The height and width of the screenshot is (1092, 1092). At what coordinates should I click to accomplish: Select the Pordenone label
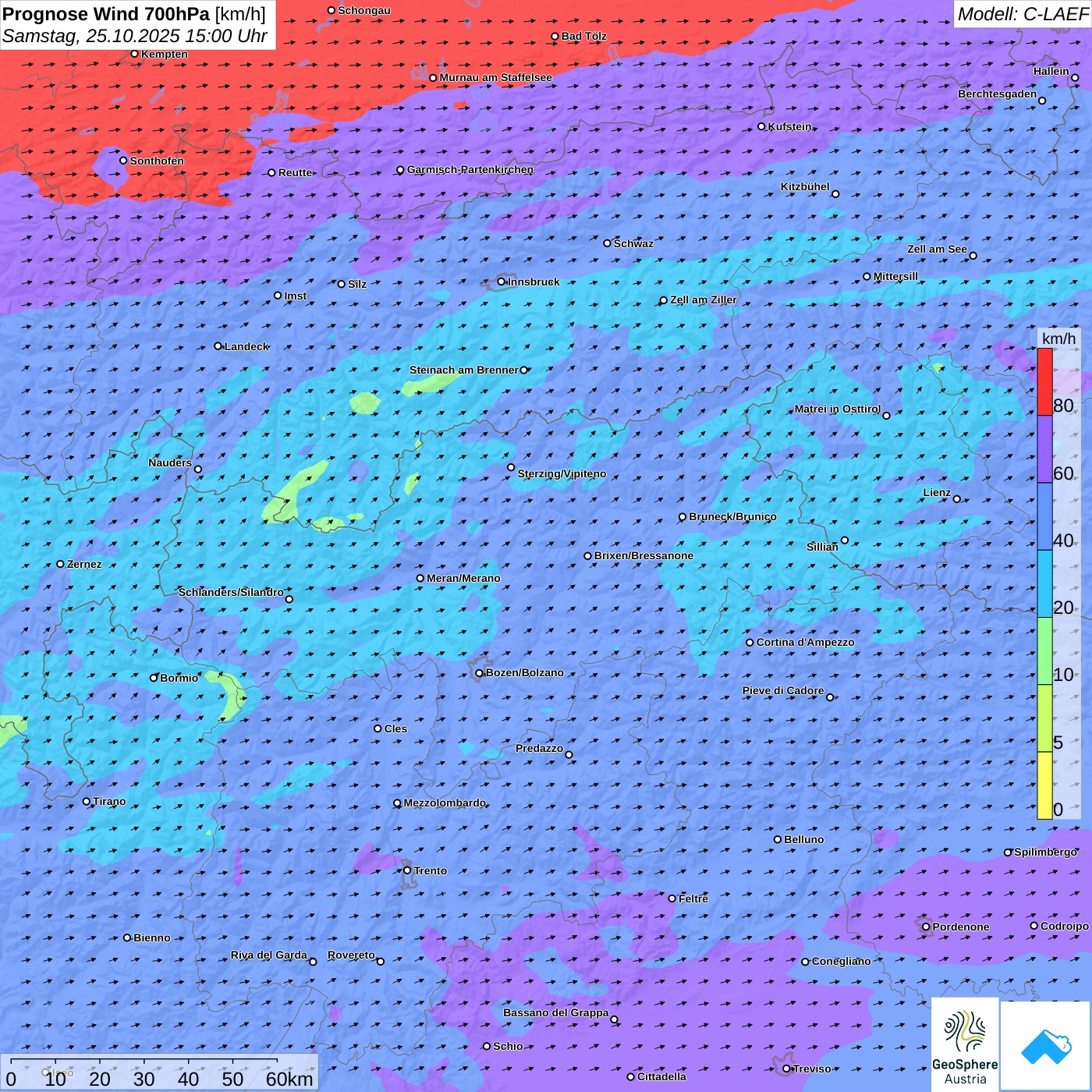tap(961, 927)
